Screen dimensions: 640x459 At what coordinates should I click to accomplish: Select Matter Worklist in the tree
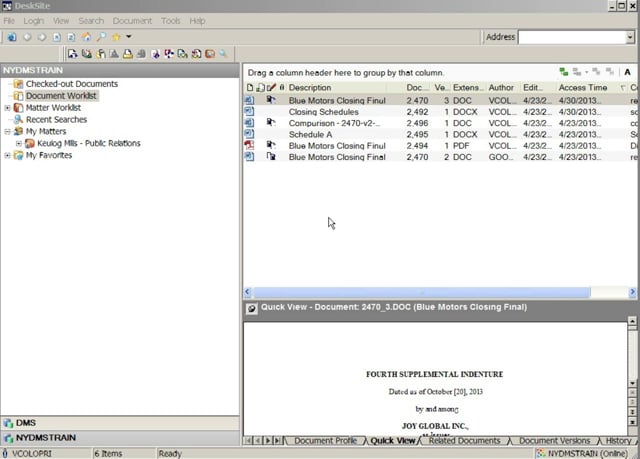point(53,107)
